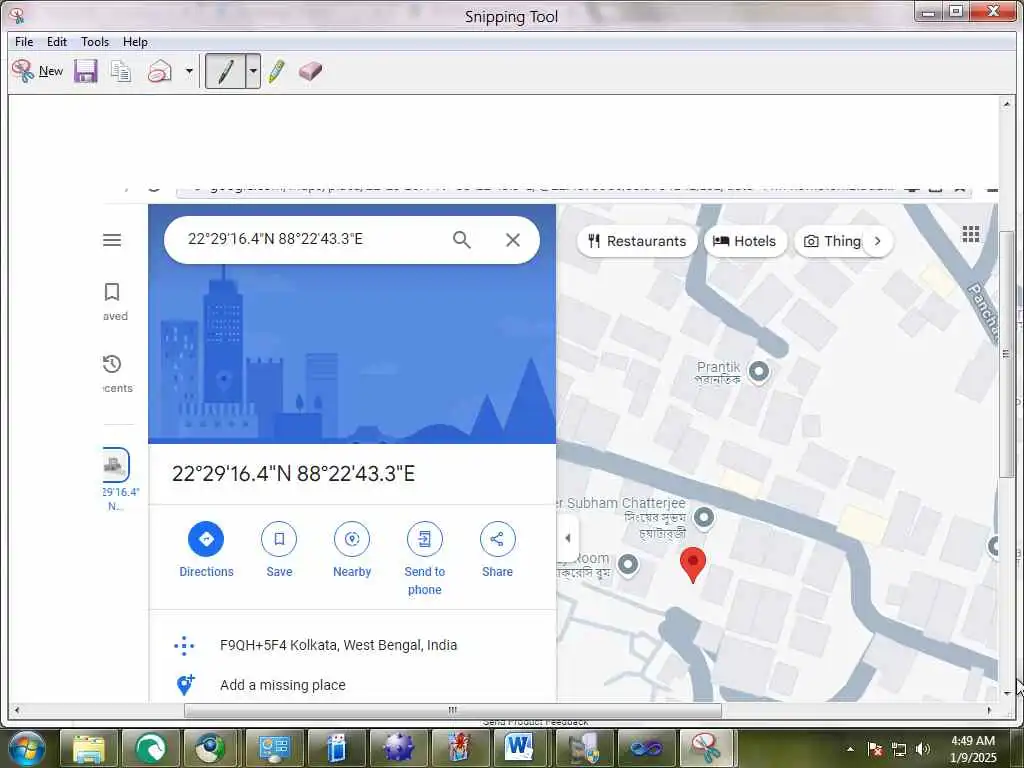Click the vertical scrollbar up arrow
This screenshot has width=1024, height=768.
pos(1006,104)
